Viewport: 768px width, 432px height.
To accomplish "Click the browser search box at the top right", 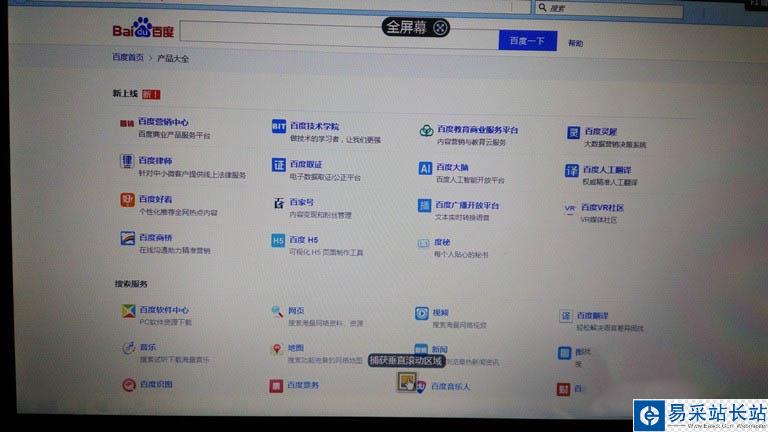I will coord(608,9).
